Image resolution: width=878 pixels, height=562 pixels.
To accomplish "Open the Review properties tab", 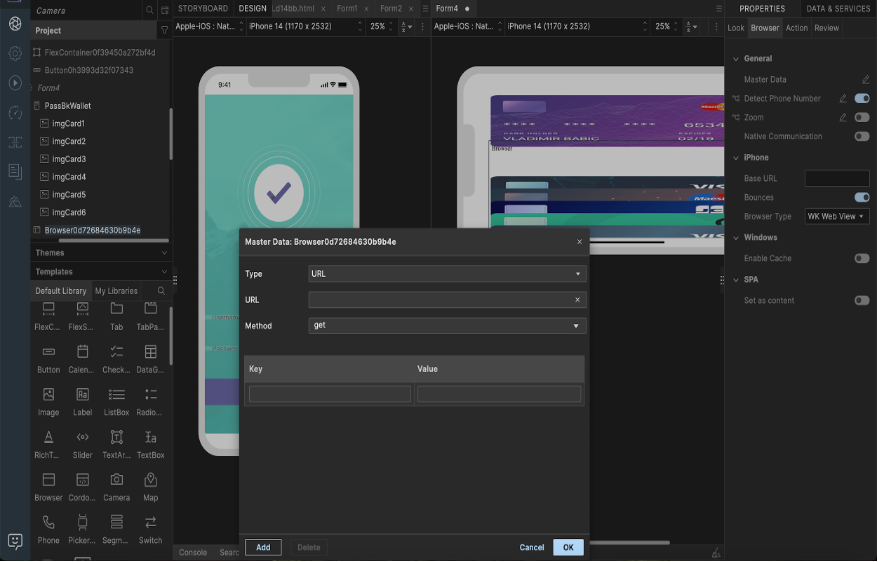I will [826, 28].
